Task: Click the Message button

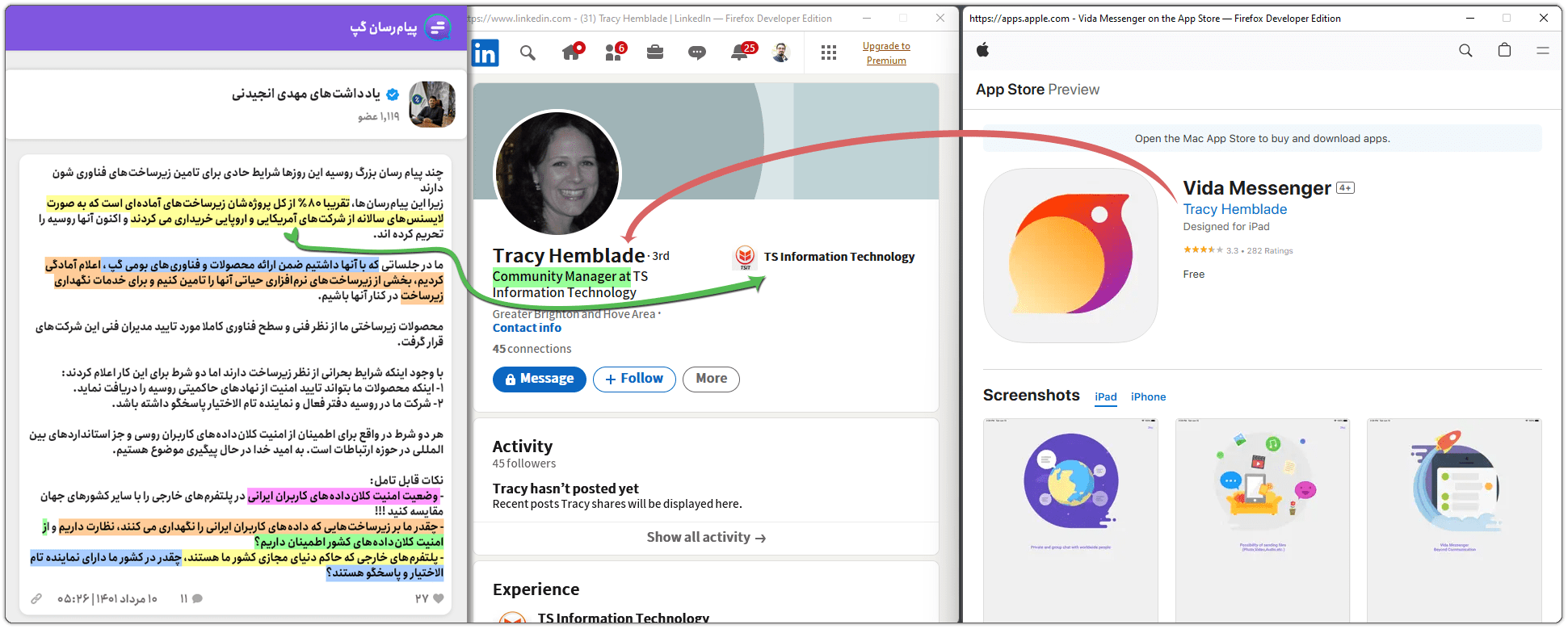Action: point(540,379)
